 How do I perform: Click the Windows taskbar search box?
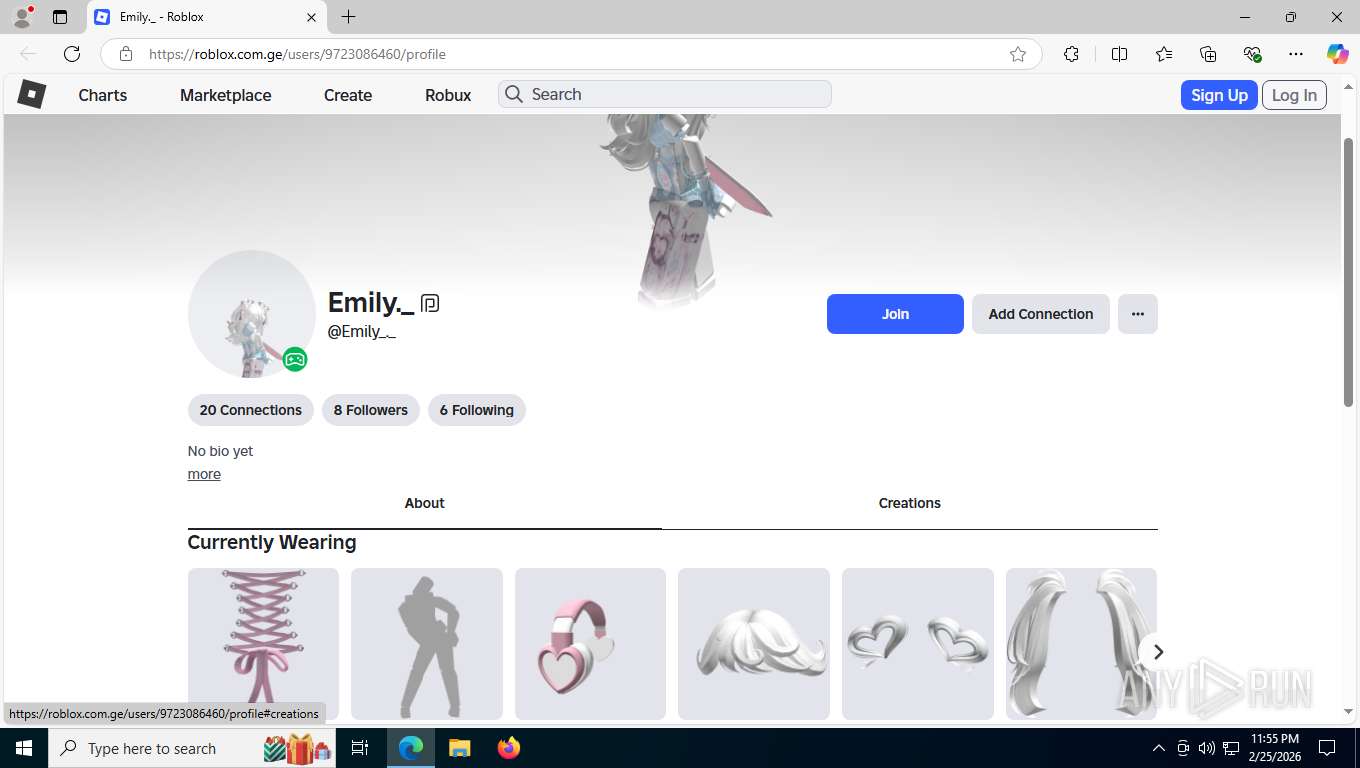(190, 748)
